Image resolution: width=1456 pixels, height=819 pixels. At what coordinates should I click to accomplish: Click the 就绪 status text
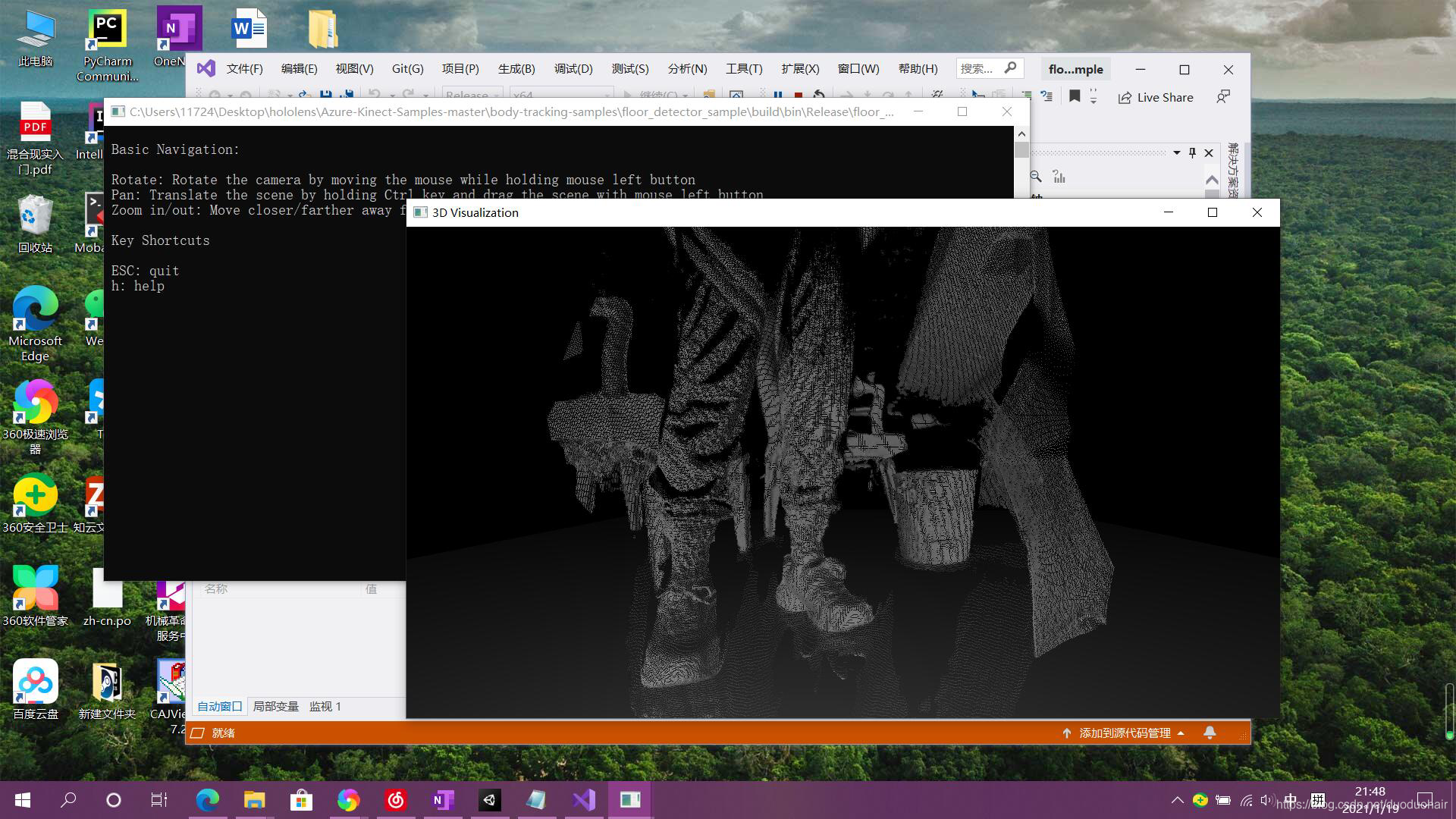(x=223, y=733)
